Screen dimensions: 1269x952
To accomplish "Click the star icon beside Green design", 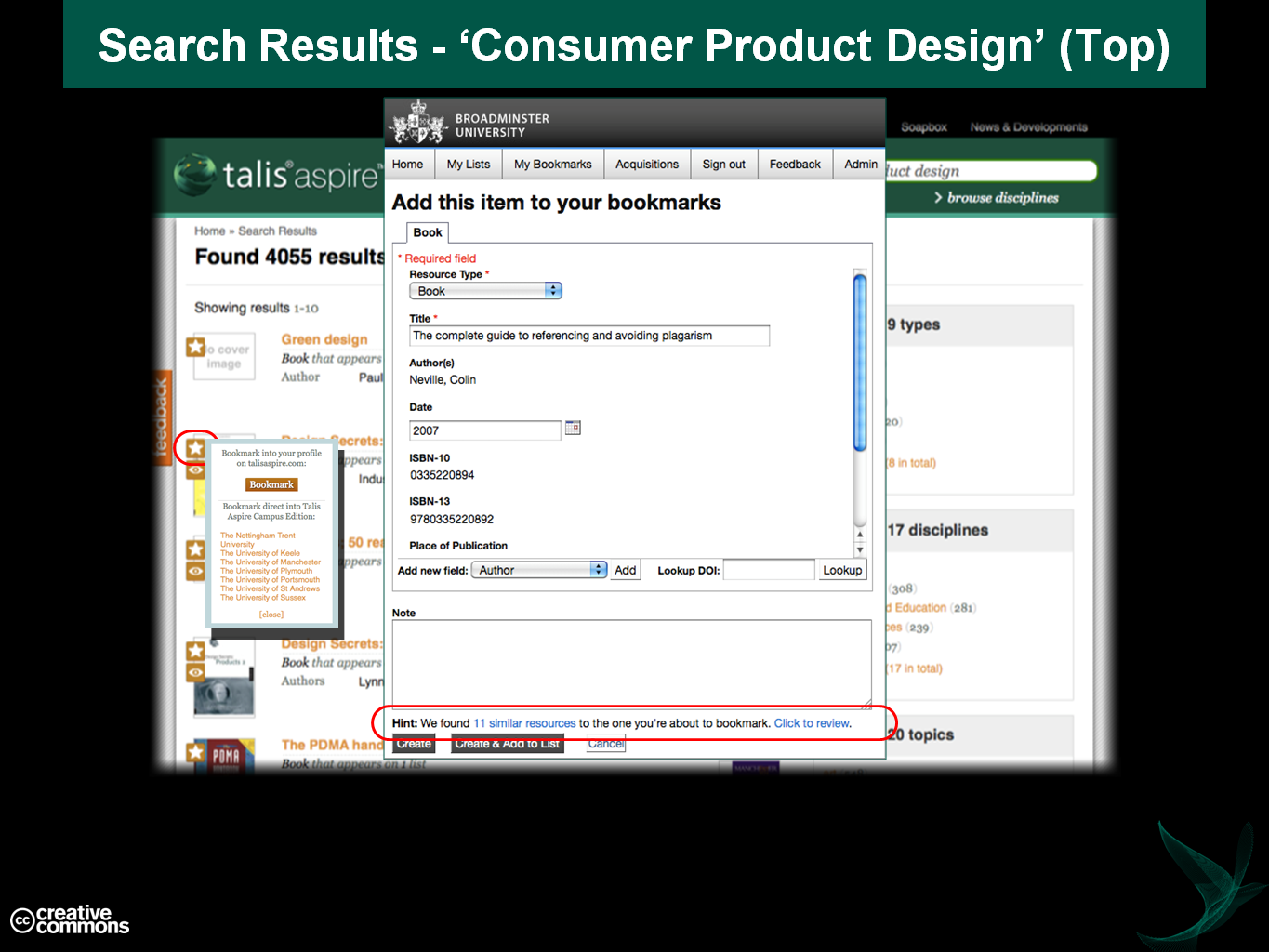I will [195, 348].
